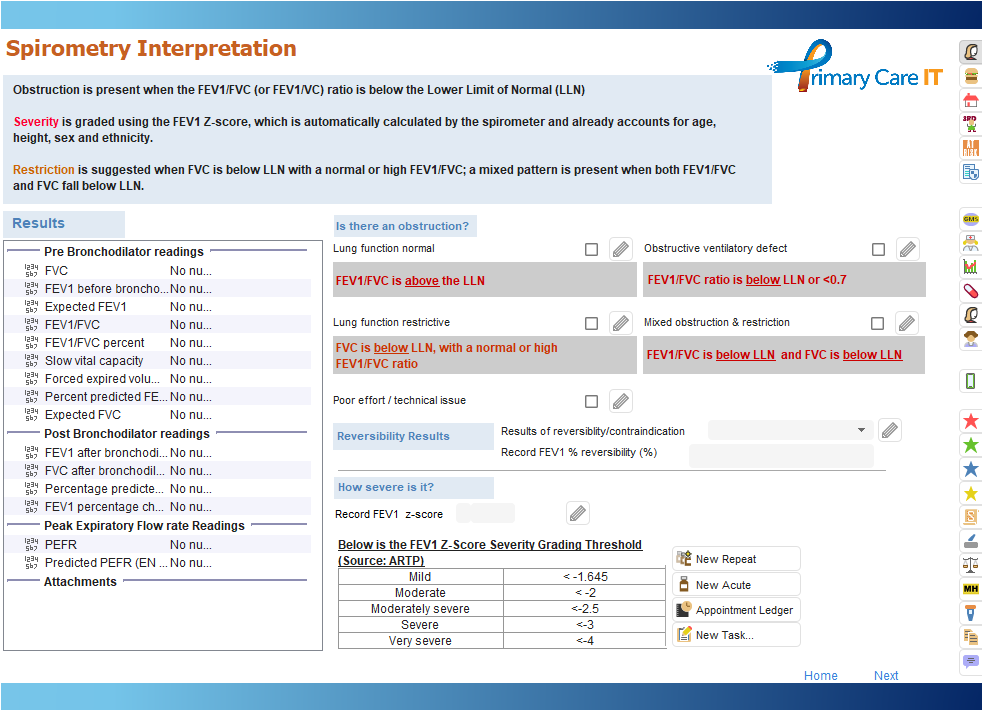The height and width of the screenshot is (710, 982).
Task: Go to the Next page
Action: point(886,676)
